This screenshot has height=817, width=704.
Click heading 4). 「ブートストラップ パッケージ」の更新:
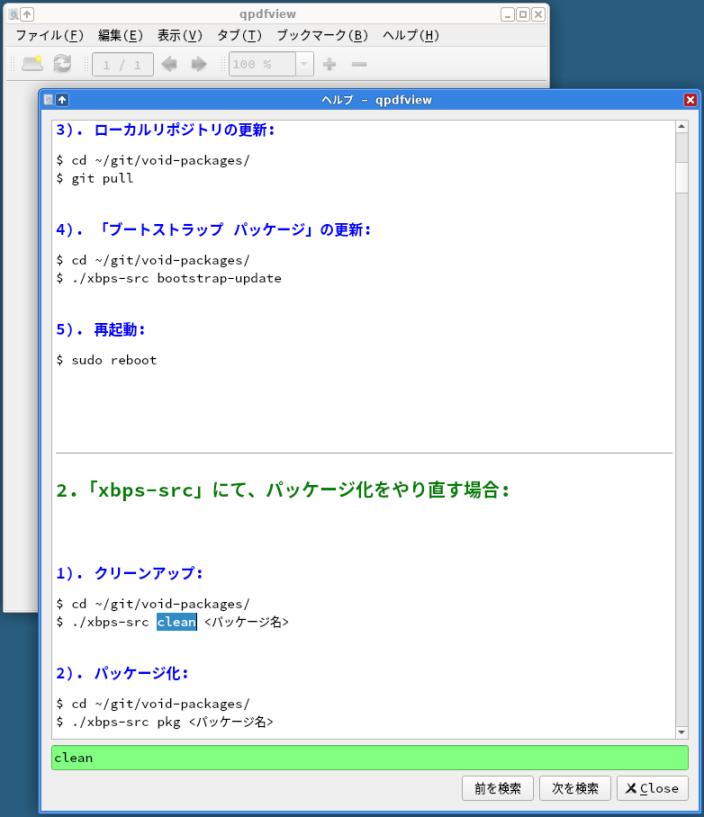[x=213, y=230]
